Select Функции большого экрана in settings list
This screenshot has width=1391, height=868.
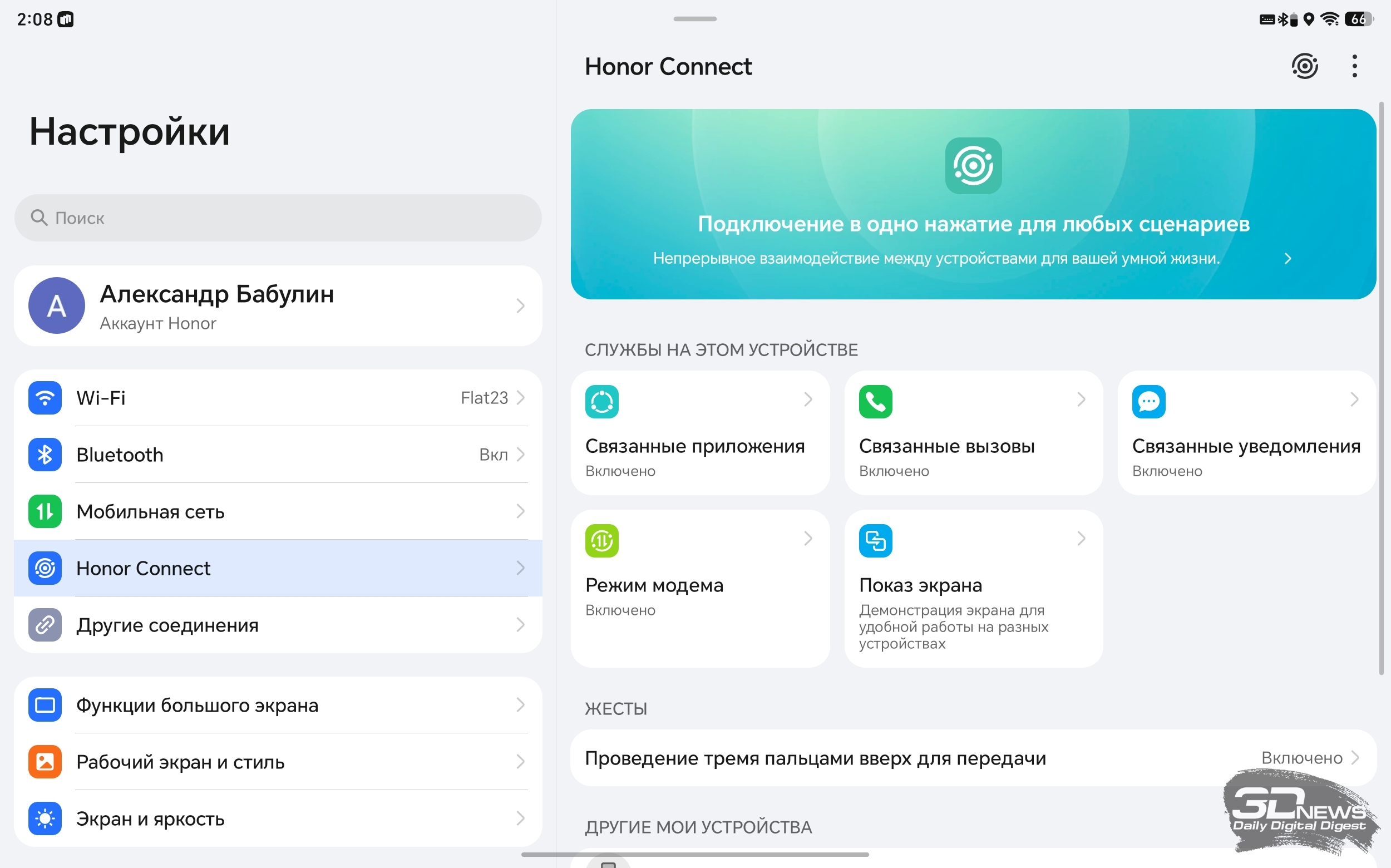coord(278,704)
